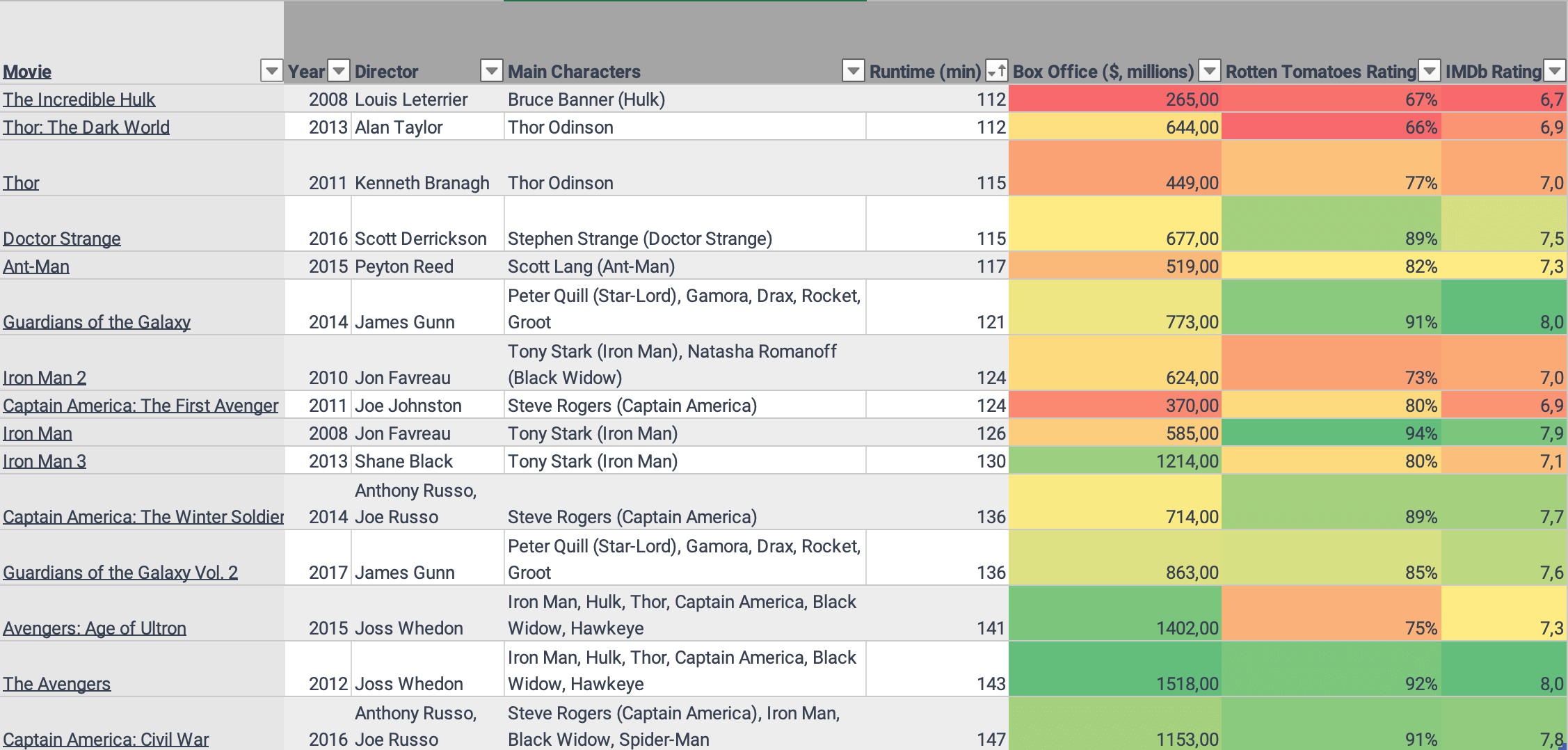
Task: Open the Box Office column filter
Action: coord(1210,71)
